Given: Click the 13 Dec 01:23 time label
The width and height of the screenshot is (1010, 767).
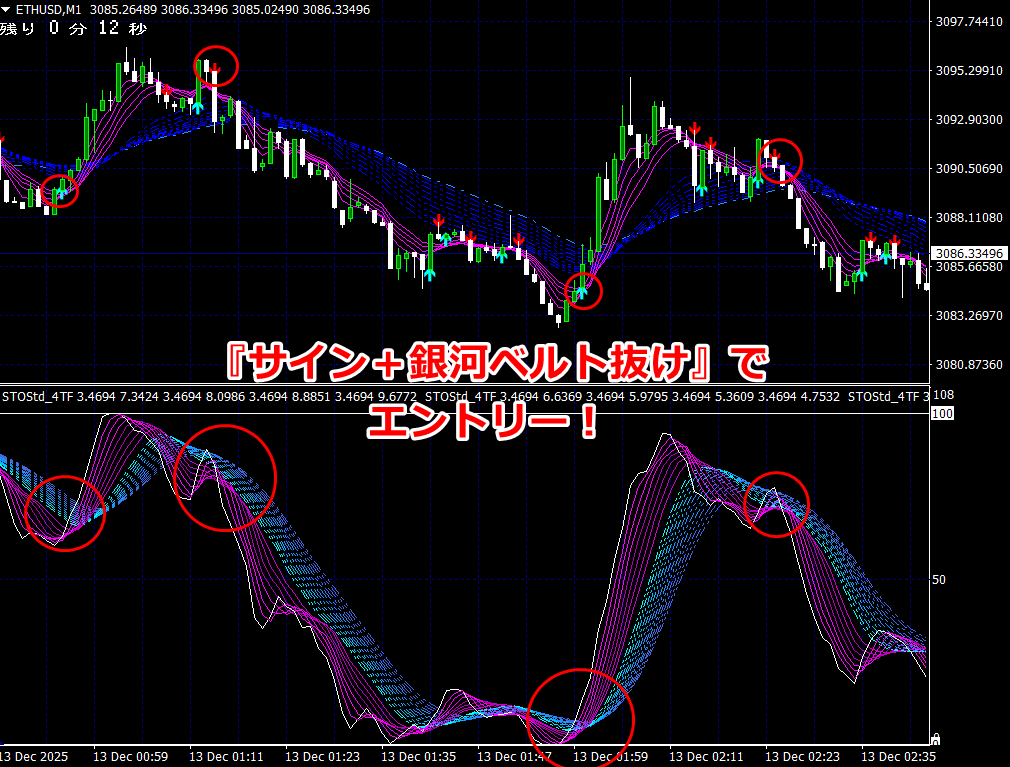Looking at the screenshot, I should 323,757.
